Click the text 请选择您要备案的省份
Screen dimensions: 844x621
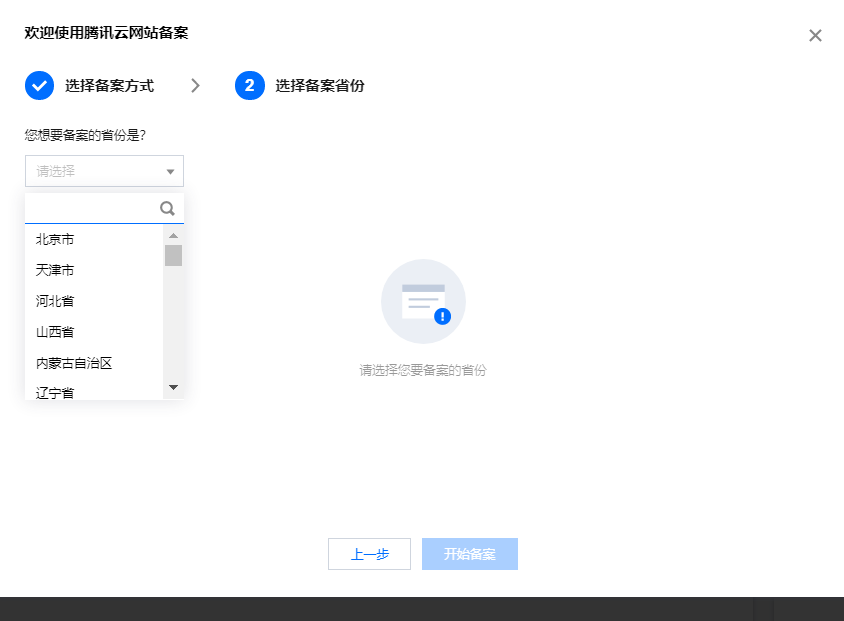click(423, 370)
